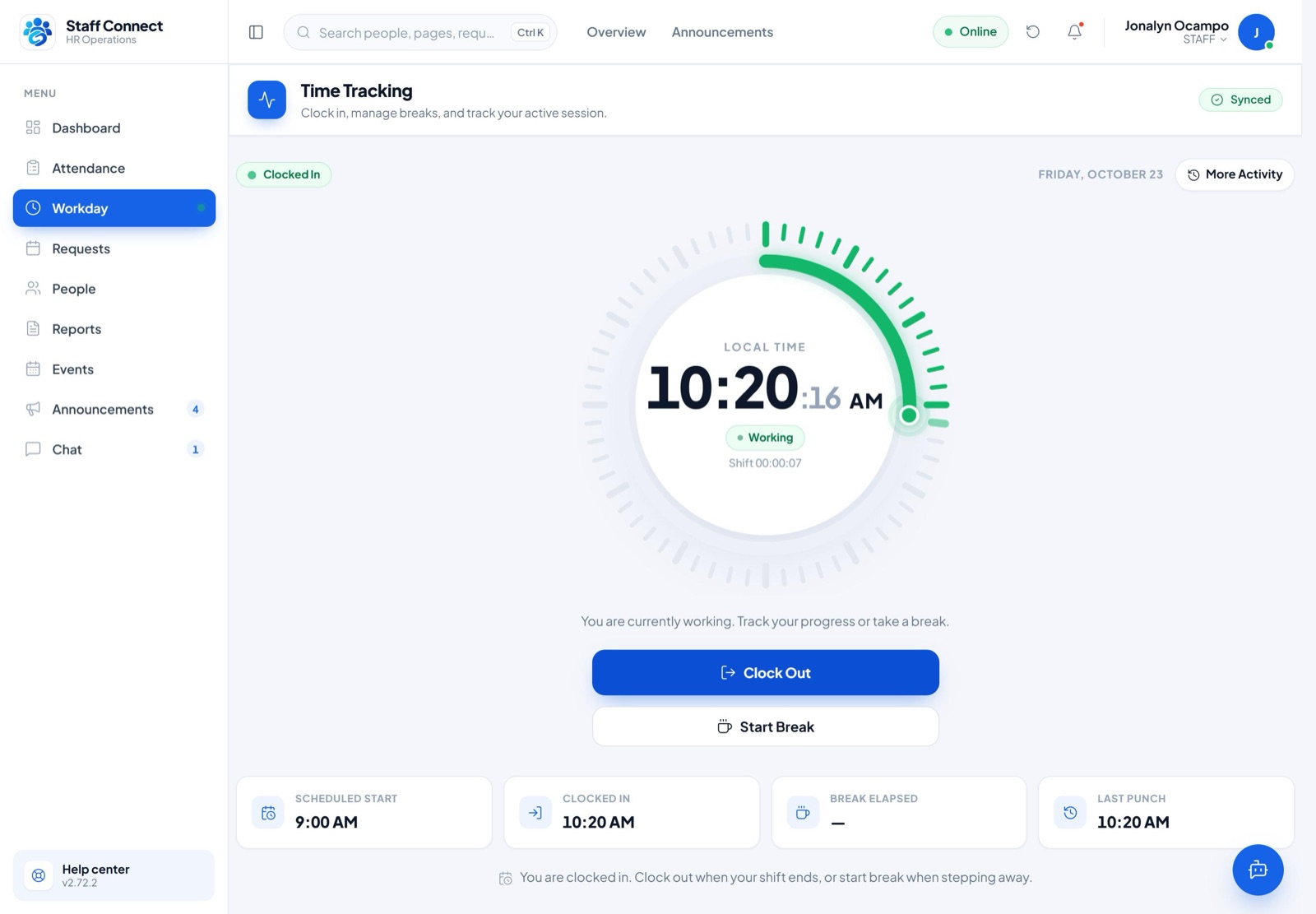Click the Chat bubble icon in sidebar
This screenshot has height=914, width=1316.
click(x=33, y=449)
